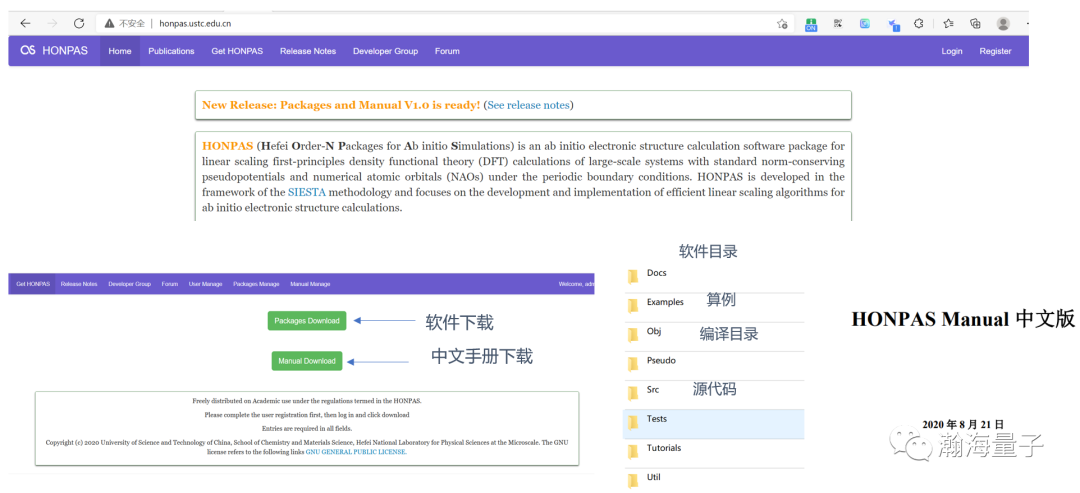Open the See release notes link
Screen dimensions: 1080x493
point(528,105)
